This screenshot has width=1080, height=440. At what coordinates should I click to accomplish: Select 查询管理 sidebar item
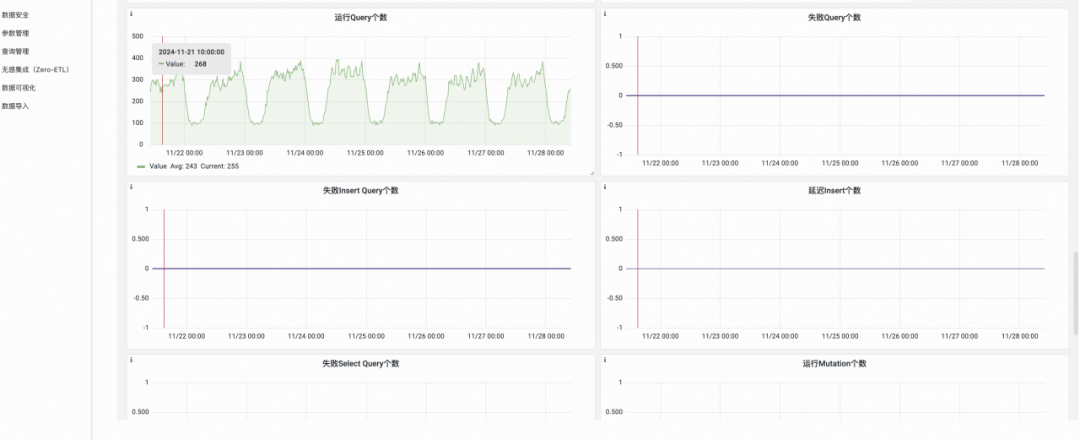(x=15, y=51)
